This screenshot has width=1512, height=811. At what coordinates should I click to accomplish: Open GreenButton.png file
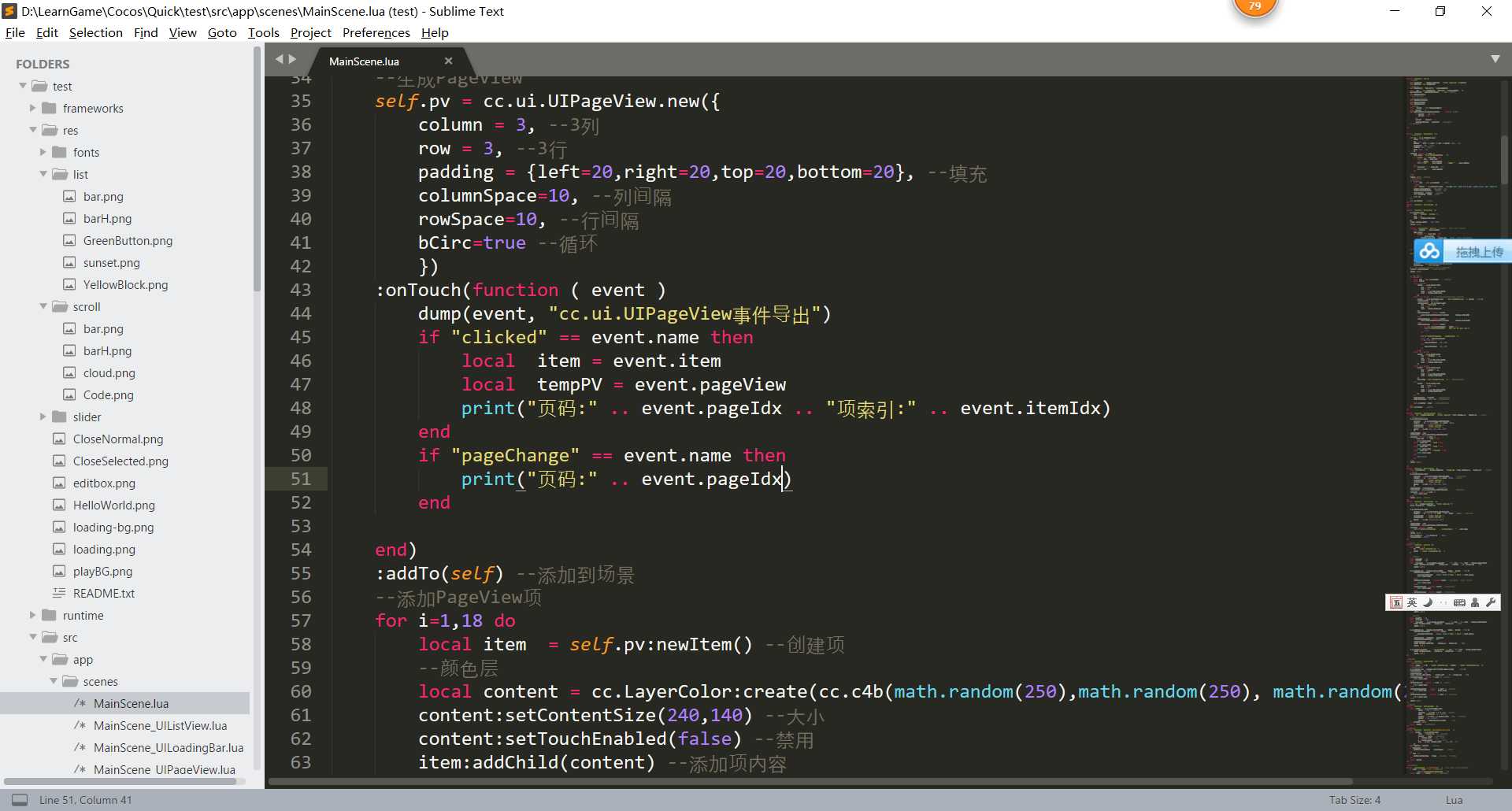(128, 240)
